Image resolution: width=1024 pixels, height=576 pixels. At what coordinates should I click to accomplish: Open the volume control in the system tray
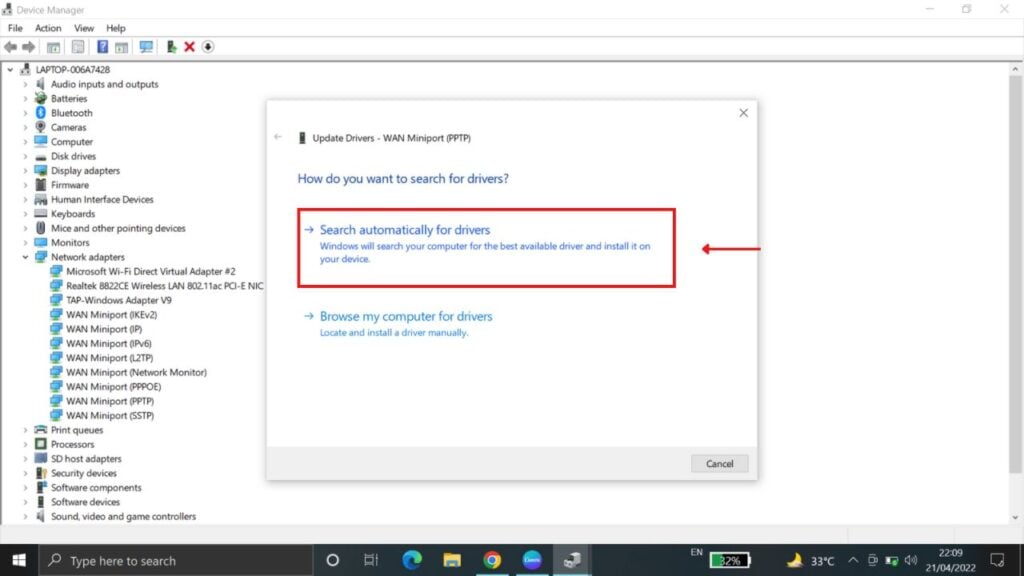pos(911,560)
